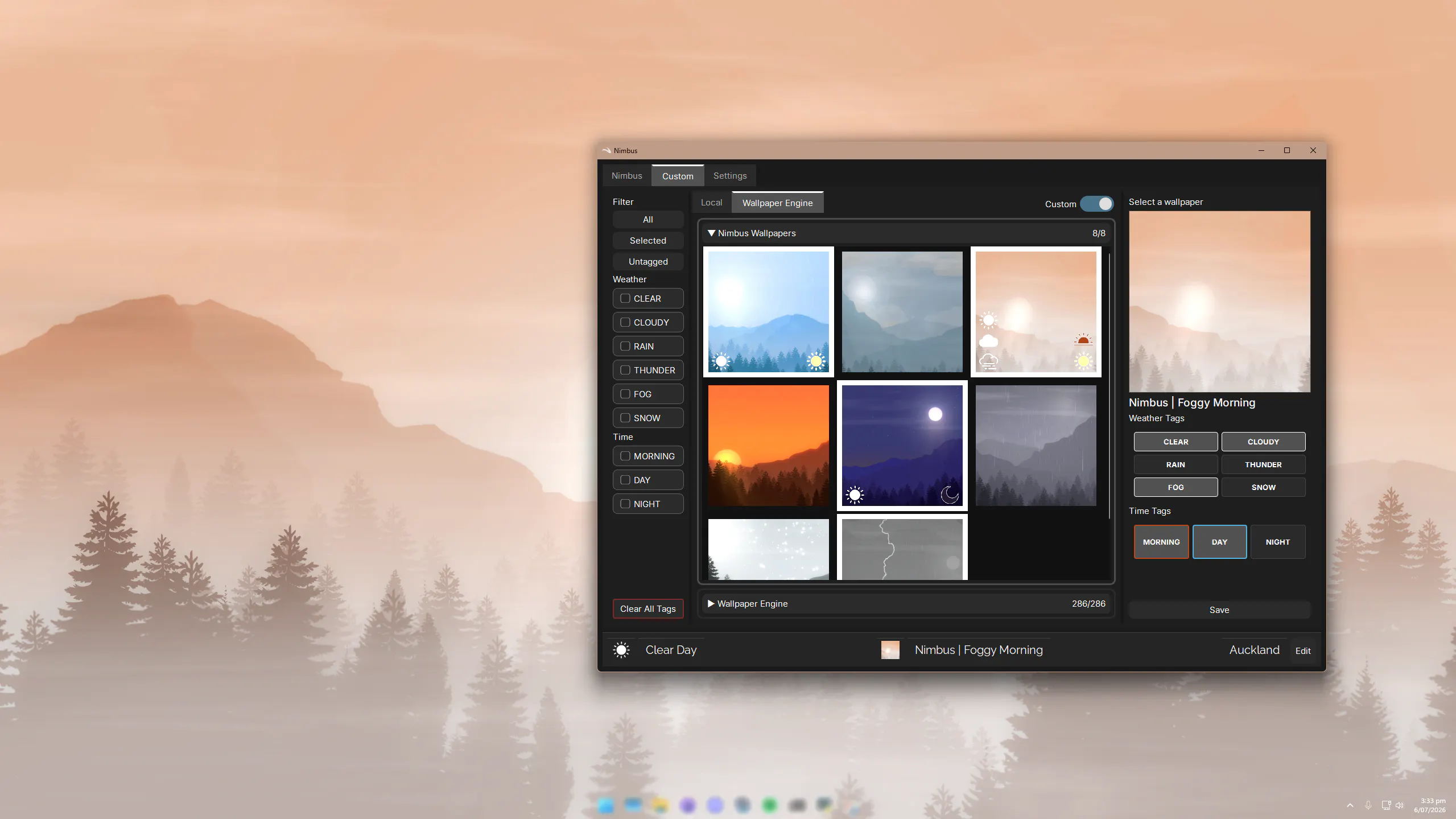The height and width of the screenshot is (819, 1456).
Task: Select the Custom tab
Action: pos(678,176)
